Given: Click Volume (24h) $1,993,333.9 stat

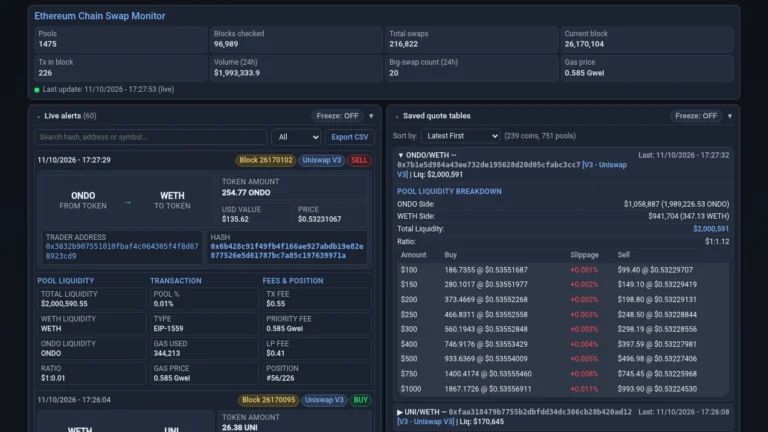Looking at the screenshot, I should pyautogui.click(x=296, y=68).
